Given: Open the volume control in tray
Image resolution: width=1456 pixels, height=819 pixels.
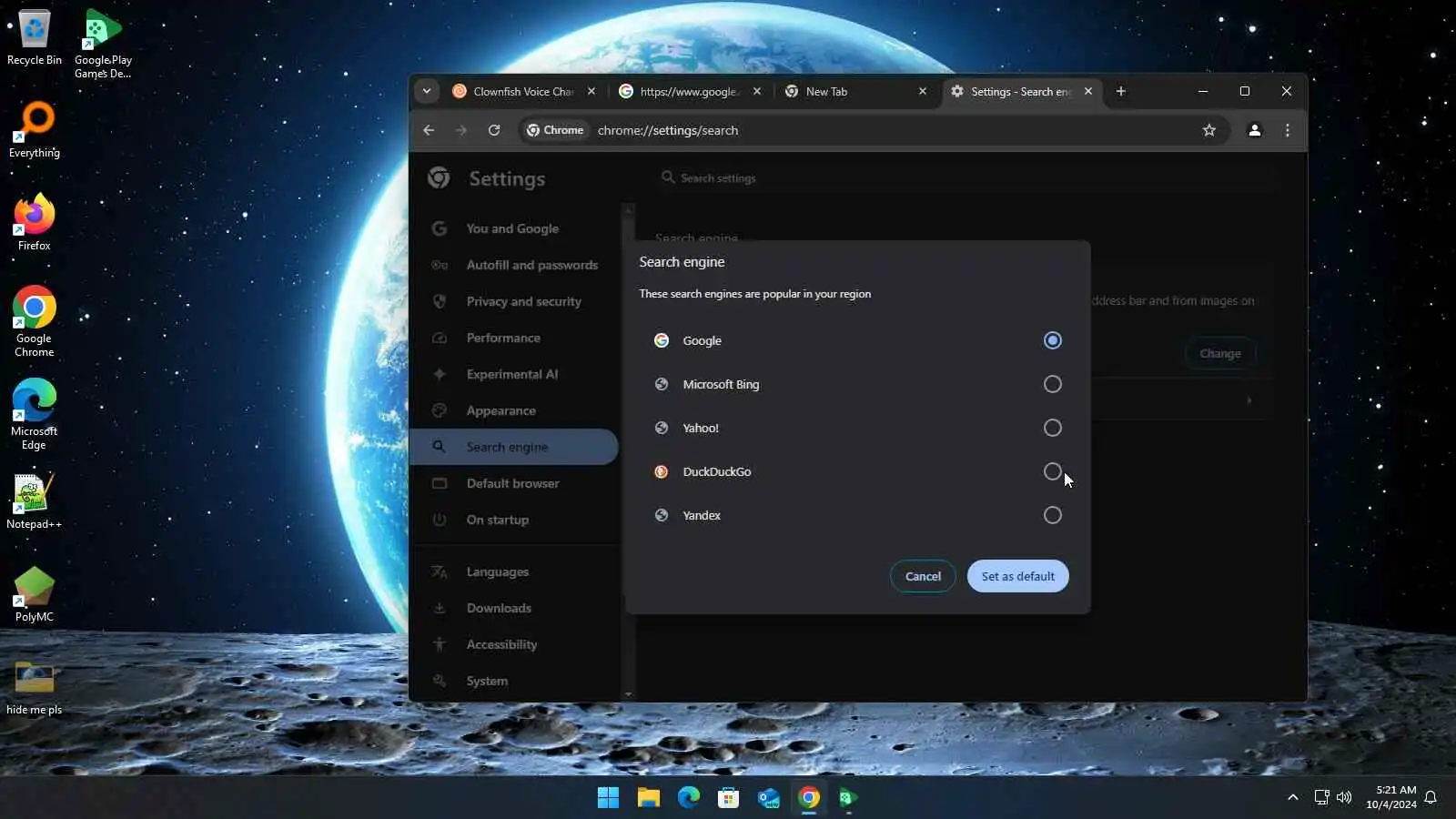Looking at the screenshot, I should (1344, 797).
